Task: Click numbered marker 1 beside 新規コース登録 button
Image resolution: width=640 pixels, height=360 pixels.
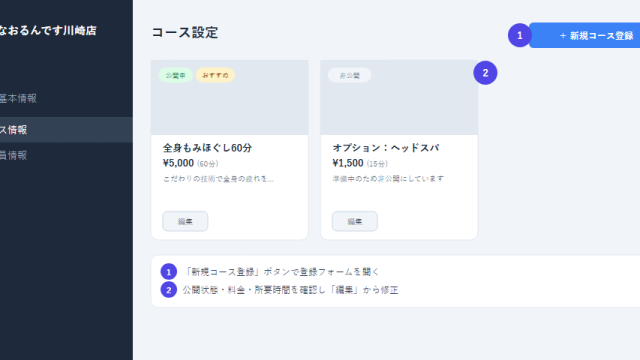Action: click(x=520, y=36)
